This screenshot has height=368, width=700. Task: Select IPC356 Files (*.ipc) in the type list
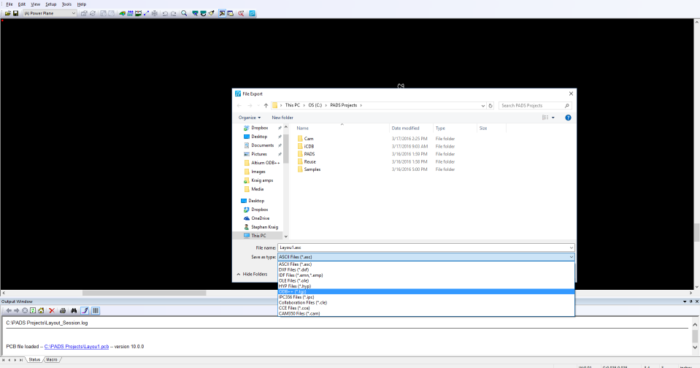coord(426,297)
